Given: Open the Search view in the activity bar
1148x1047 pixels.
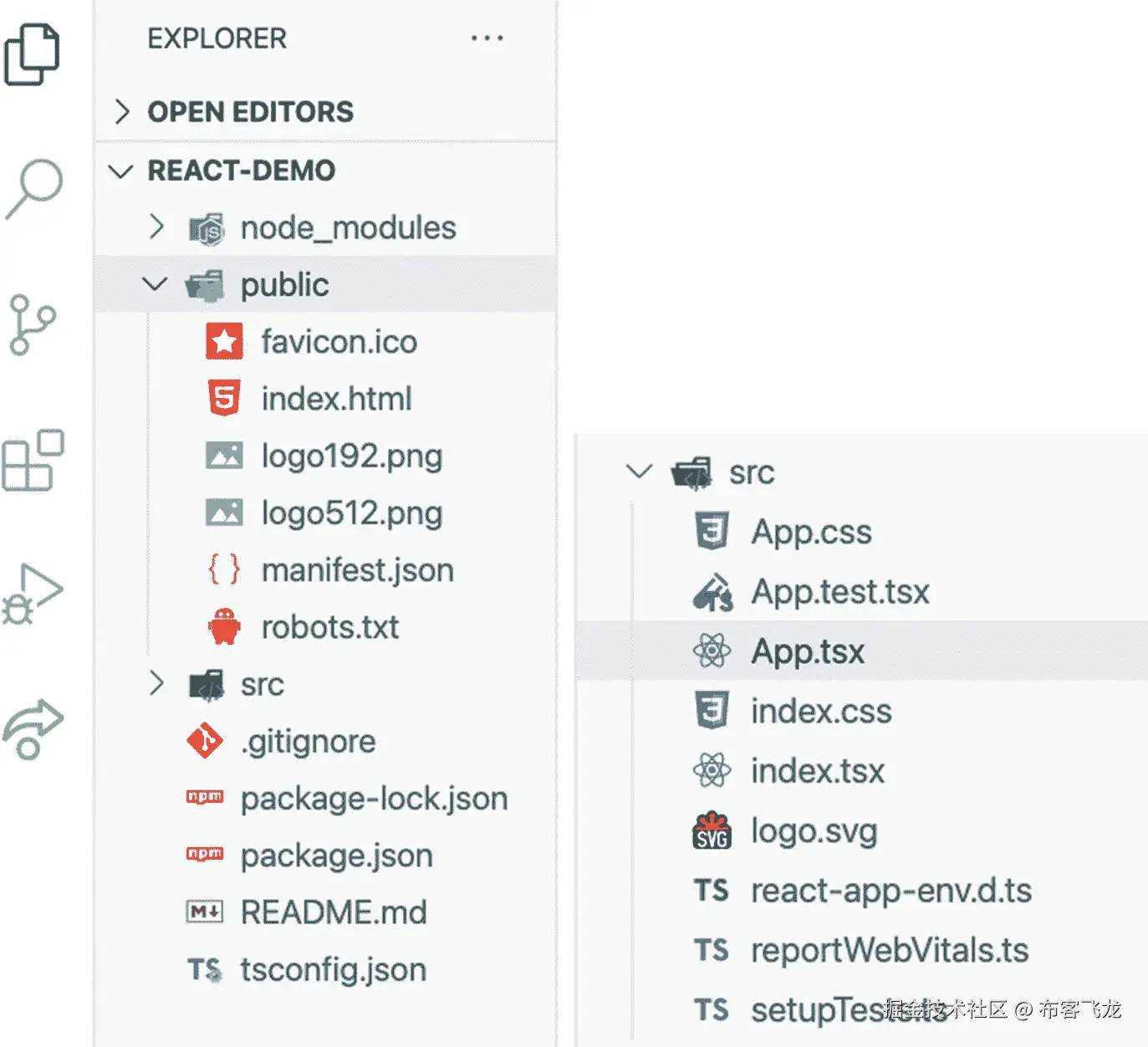Looking at the screenshot, I should [x=33, y=189].
